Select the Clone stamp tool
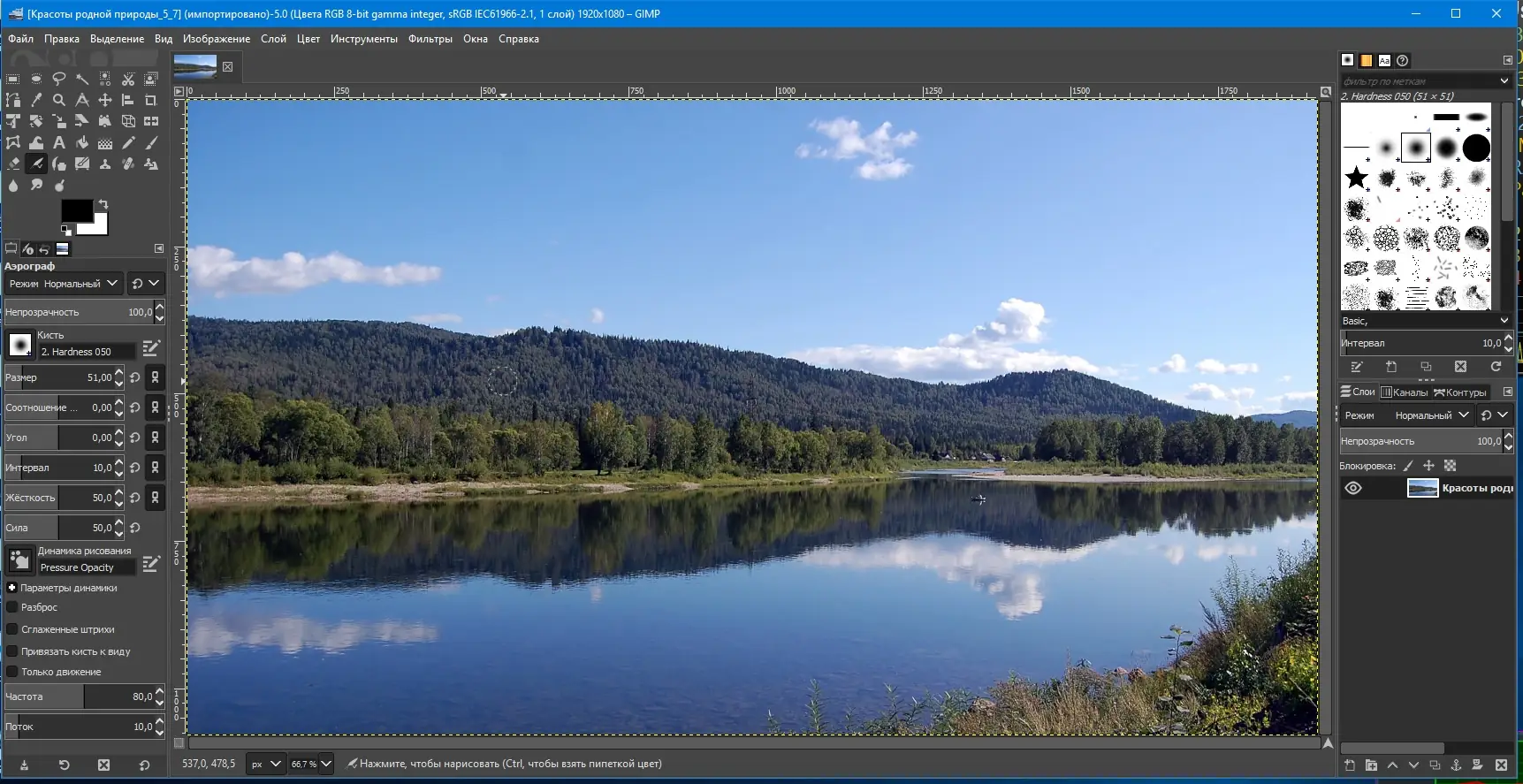Image resolution: width=1523 pixels, height=784 pixels. [105, 164]
